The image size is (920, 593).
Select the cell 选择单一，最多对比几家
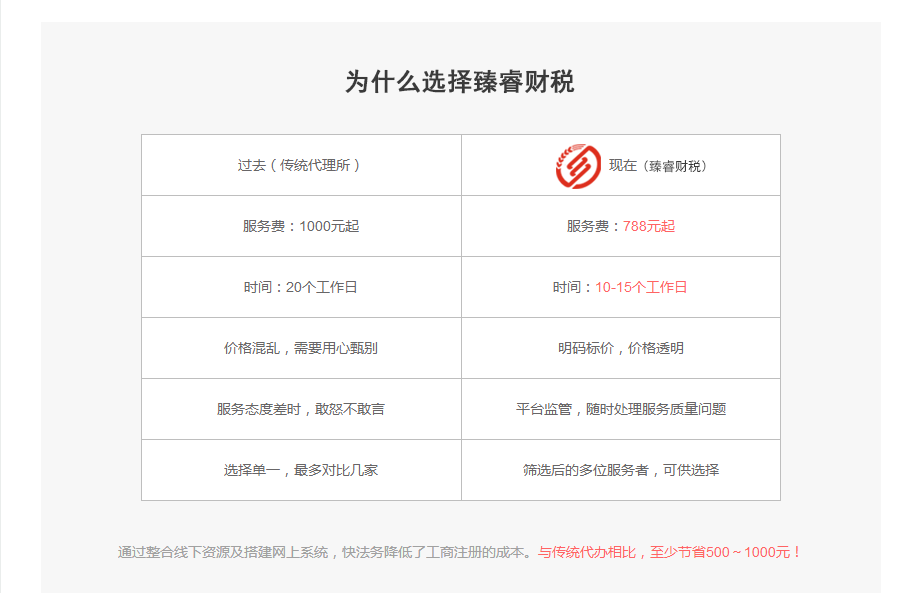pos(301,470)
